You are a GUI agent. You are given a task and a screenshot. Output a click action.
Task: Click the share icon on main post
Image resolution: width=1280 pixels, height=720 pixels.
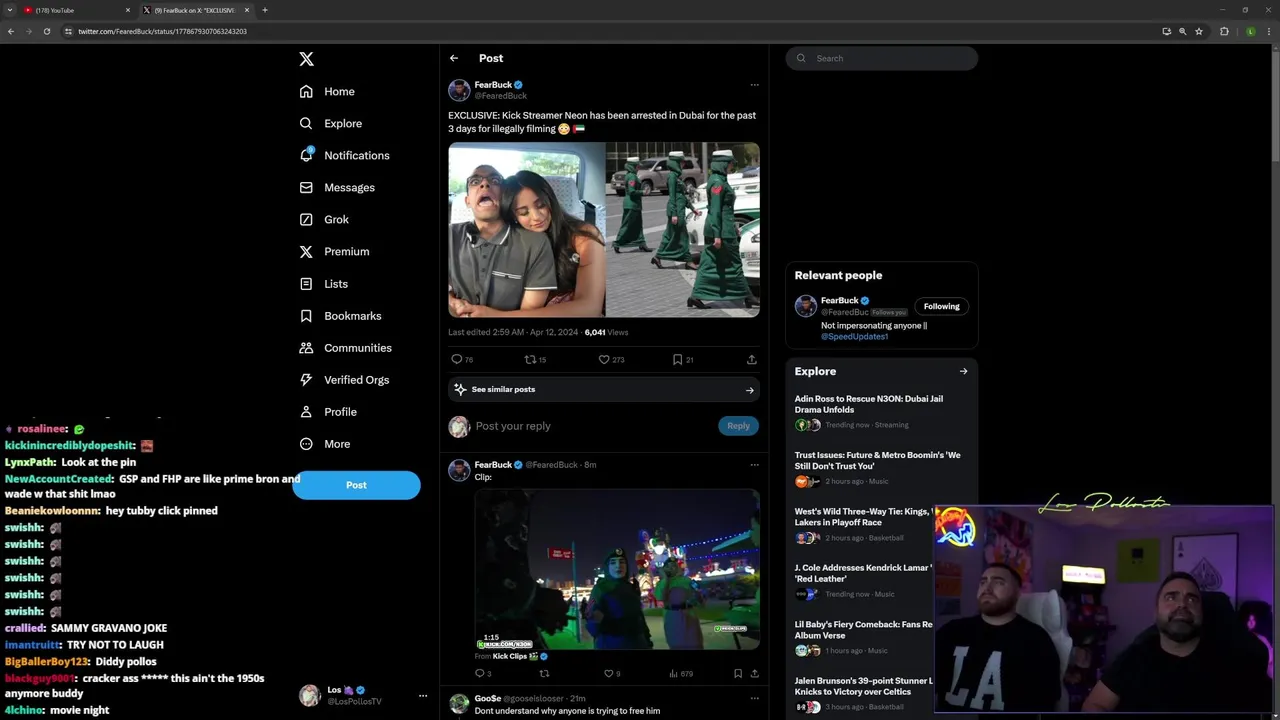(752, 359)
